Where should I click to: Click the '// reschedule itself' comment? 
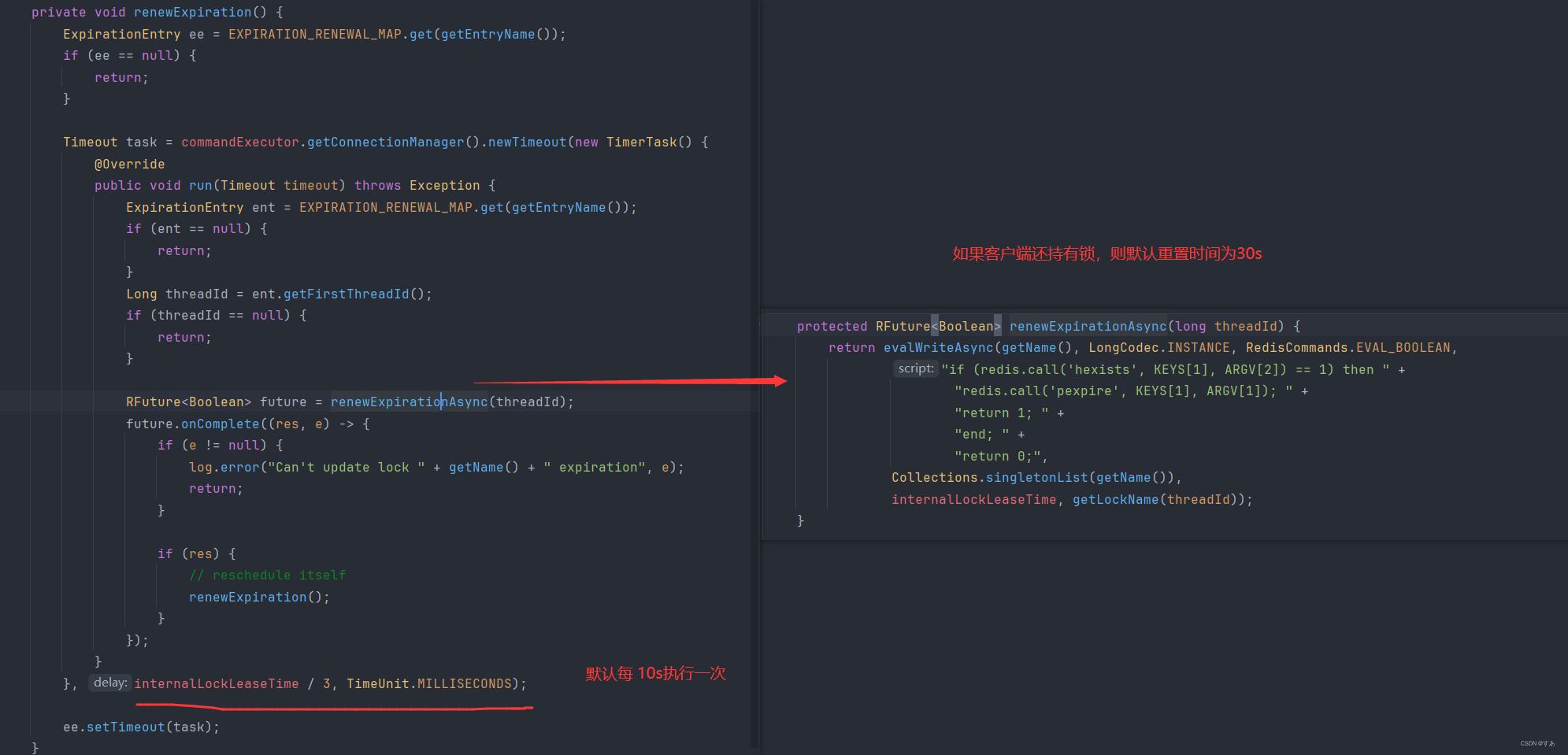268,576
